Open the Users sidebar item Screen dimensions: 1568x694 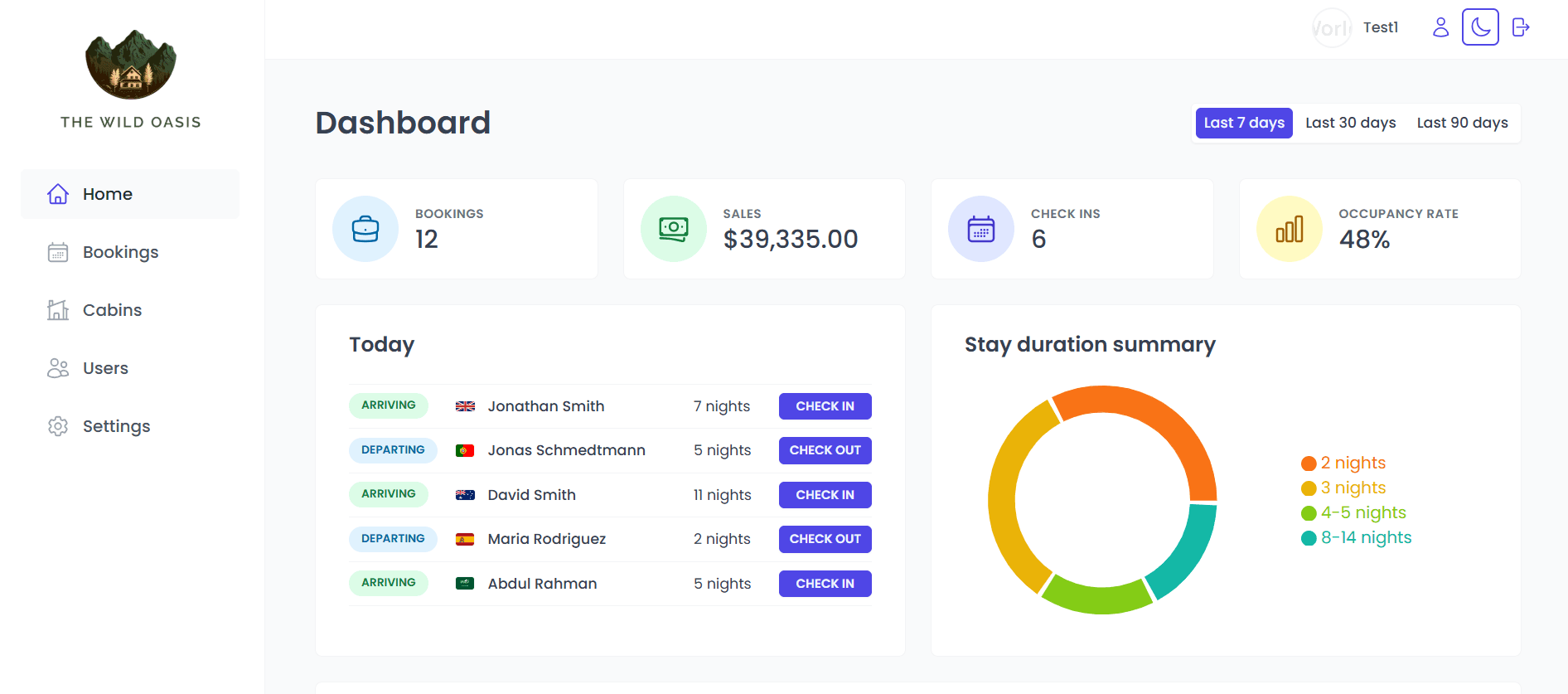tap(105, 368)
